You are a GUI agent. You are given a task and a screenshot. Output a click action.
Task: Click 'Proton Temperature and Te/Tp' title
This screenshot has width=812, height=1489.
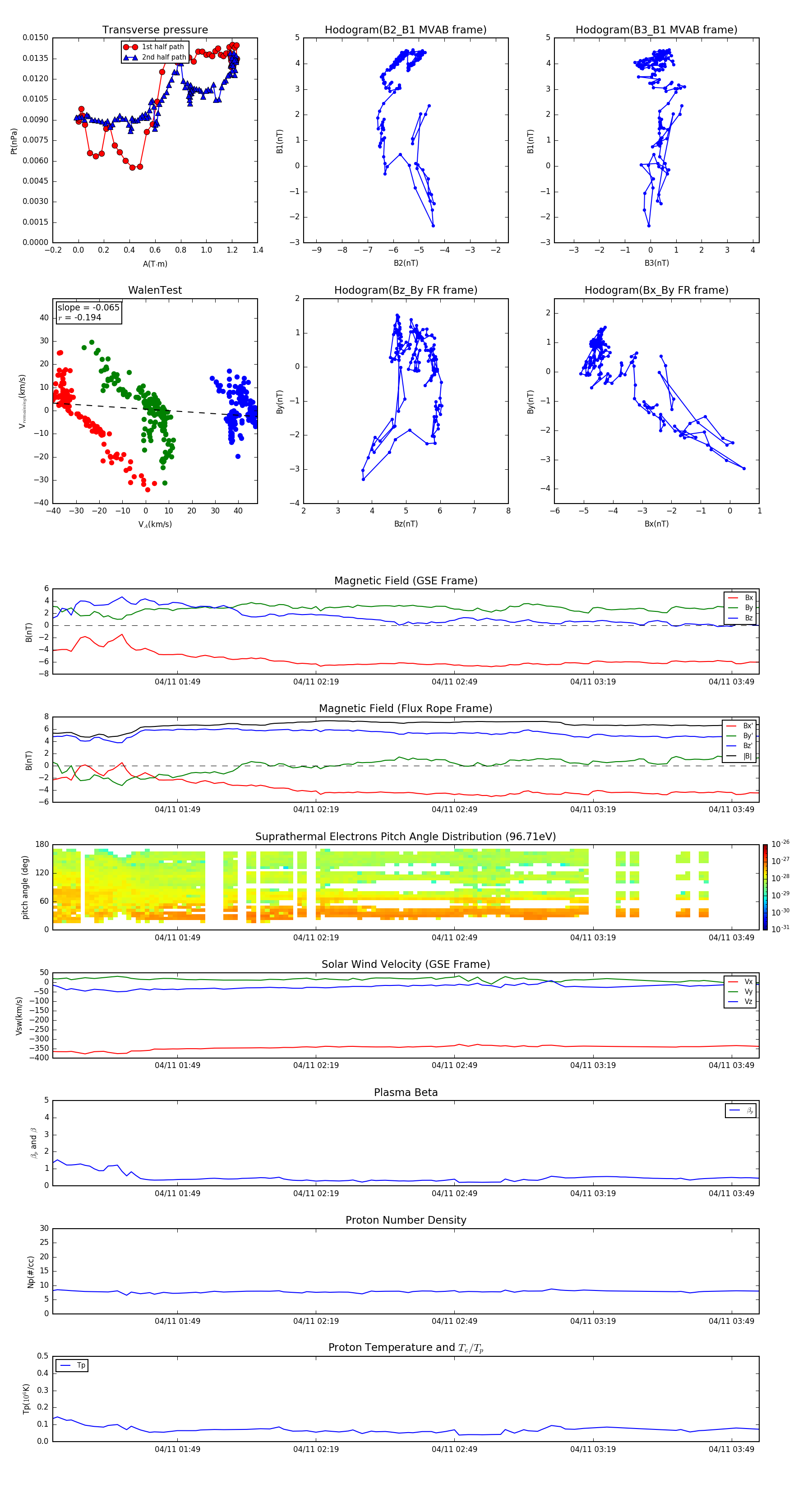pos(406,1348)
